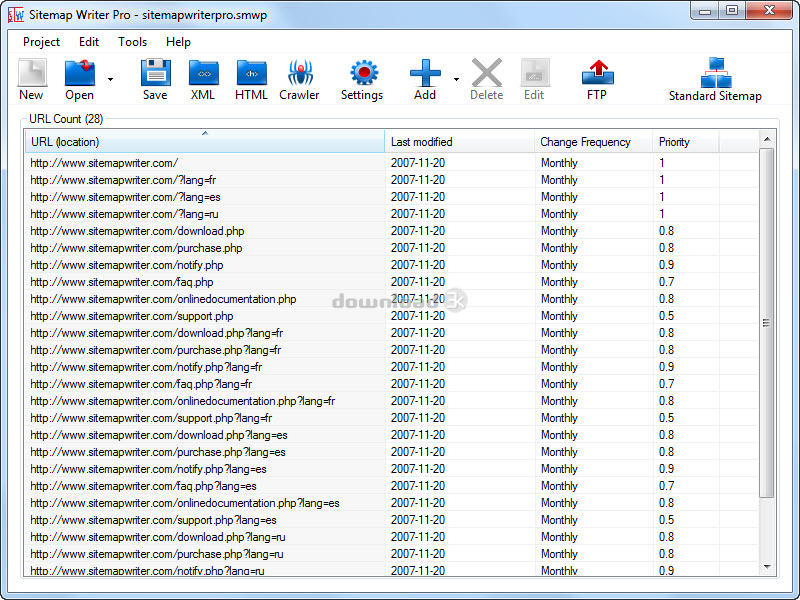Click the vertical scrollbar thumb
This screenshot has height=600, width=800.
(x=766, y=322)
